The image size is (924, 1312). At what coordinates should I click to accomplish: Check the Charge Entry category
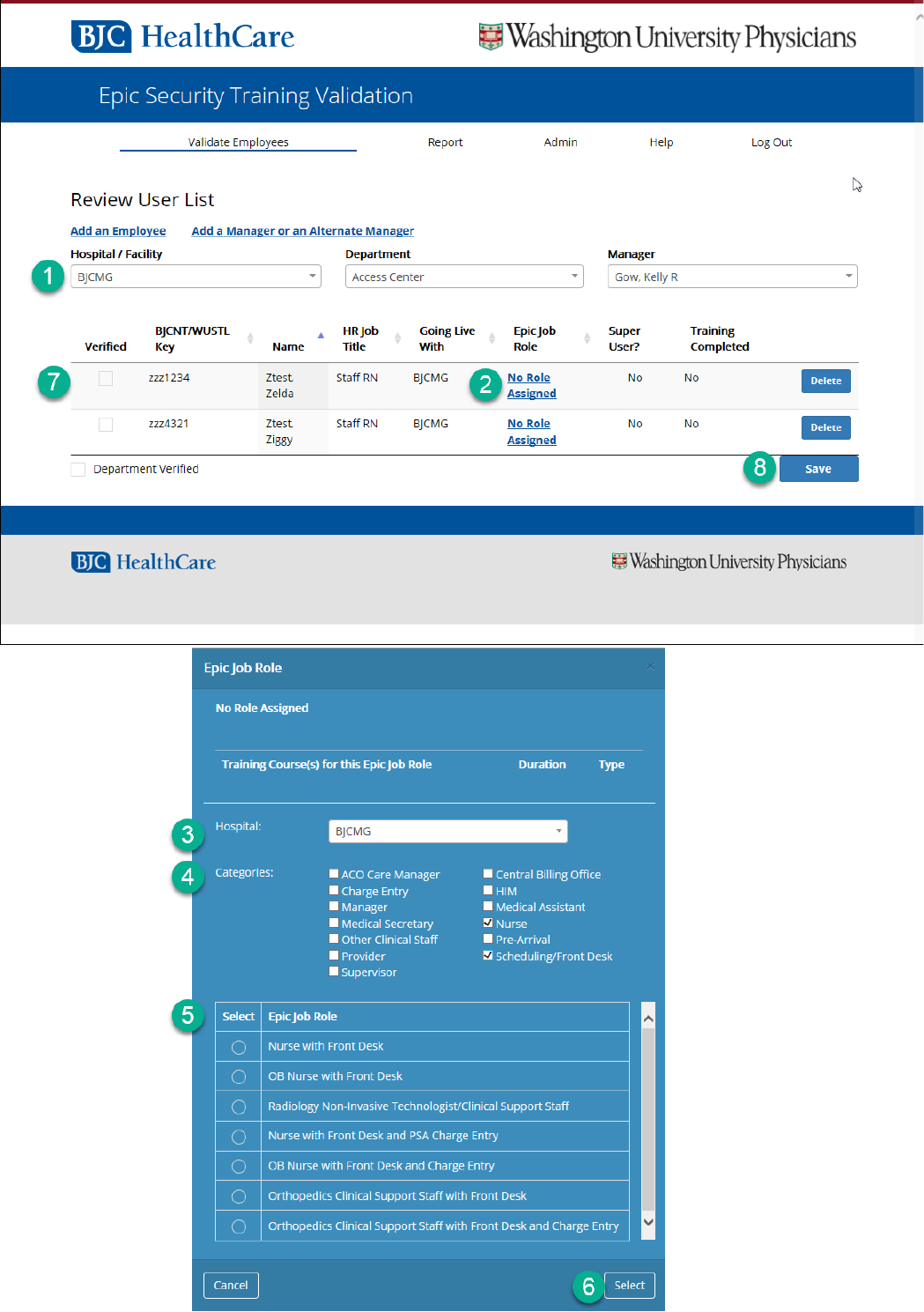[x=334, y=891]
